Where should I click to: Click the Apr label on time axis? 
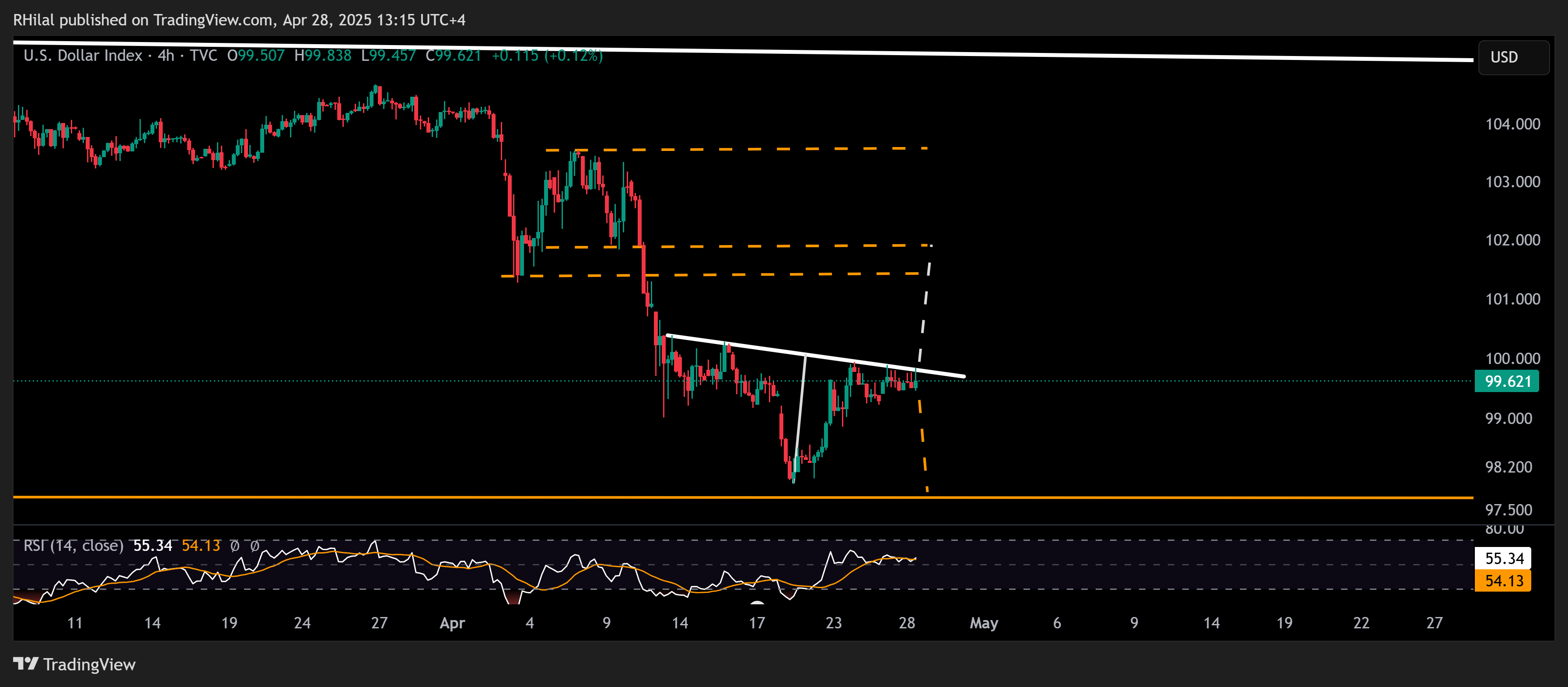click(452, 623)
